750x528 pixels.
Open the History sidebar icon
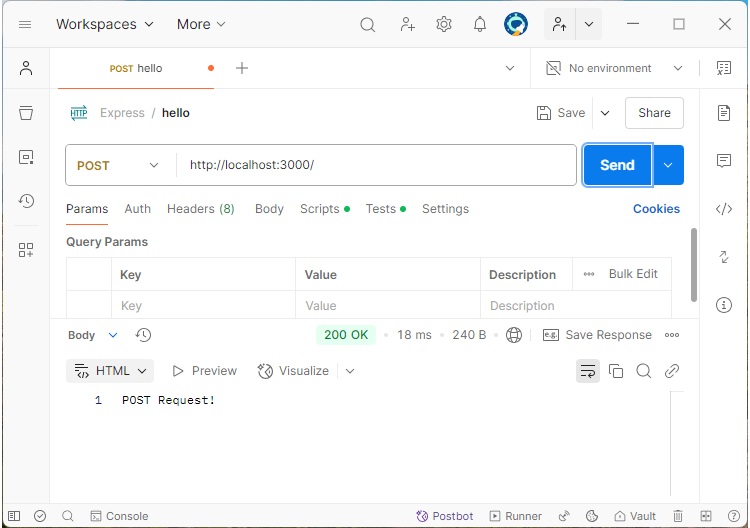[x=26, y=201]
